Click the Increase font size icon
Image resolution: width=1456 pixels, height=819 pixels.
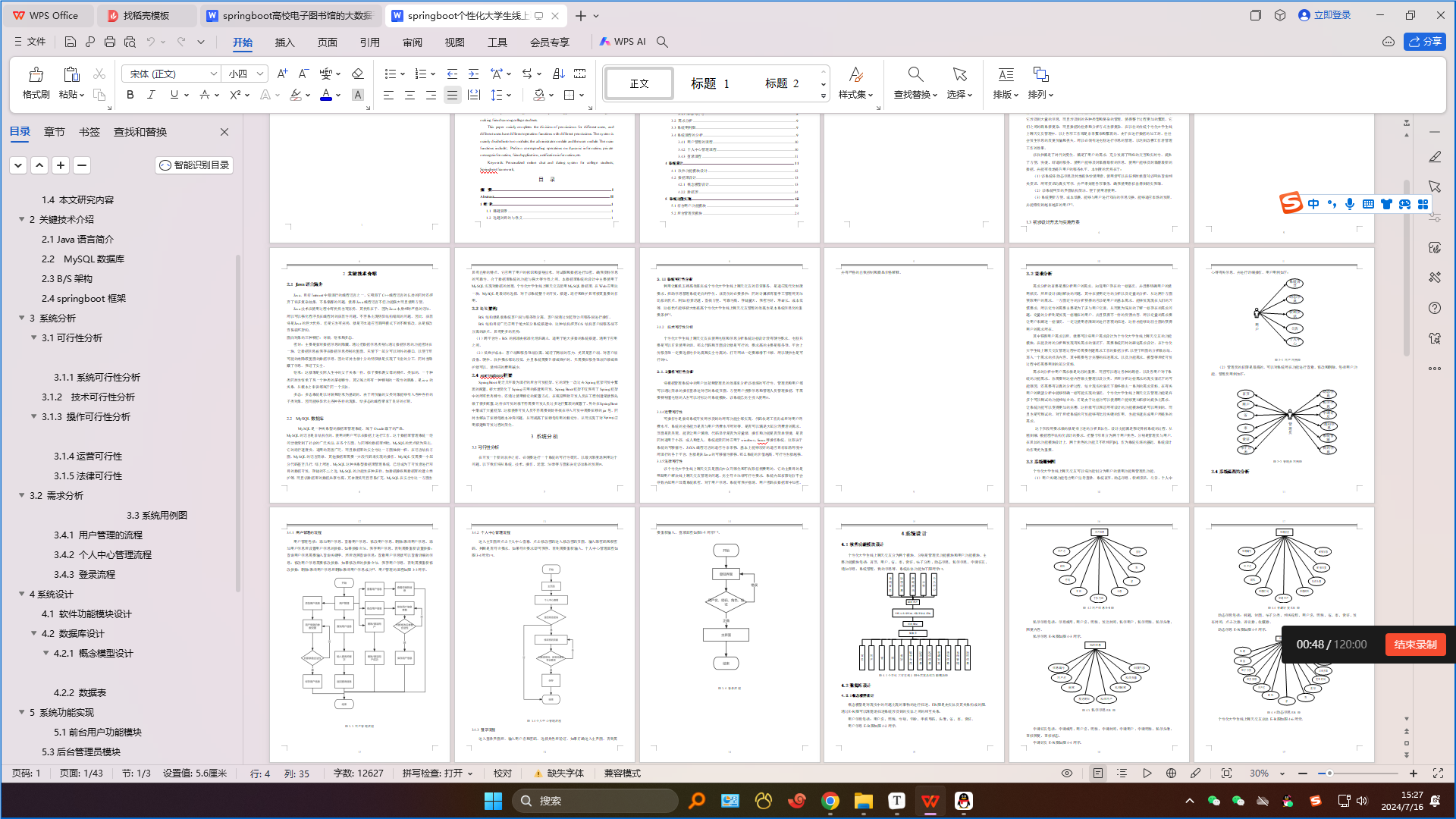point(282,74)
